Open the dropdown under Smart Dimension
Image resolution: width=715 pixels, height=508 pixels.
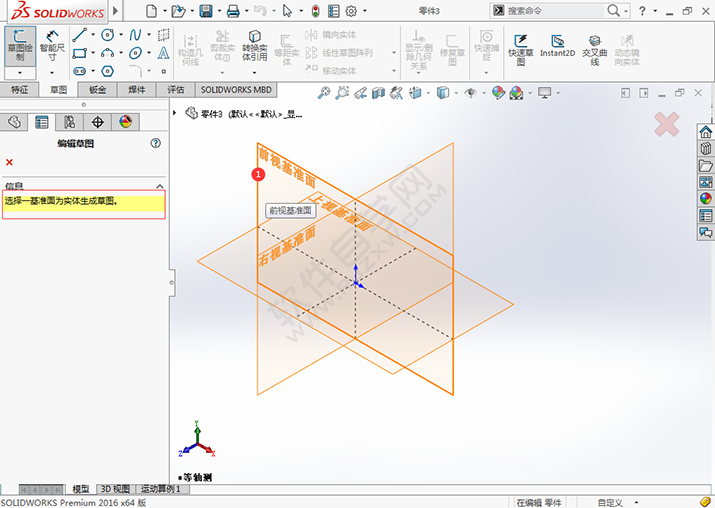point(52,72)
